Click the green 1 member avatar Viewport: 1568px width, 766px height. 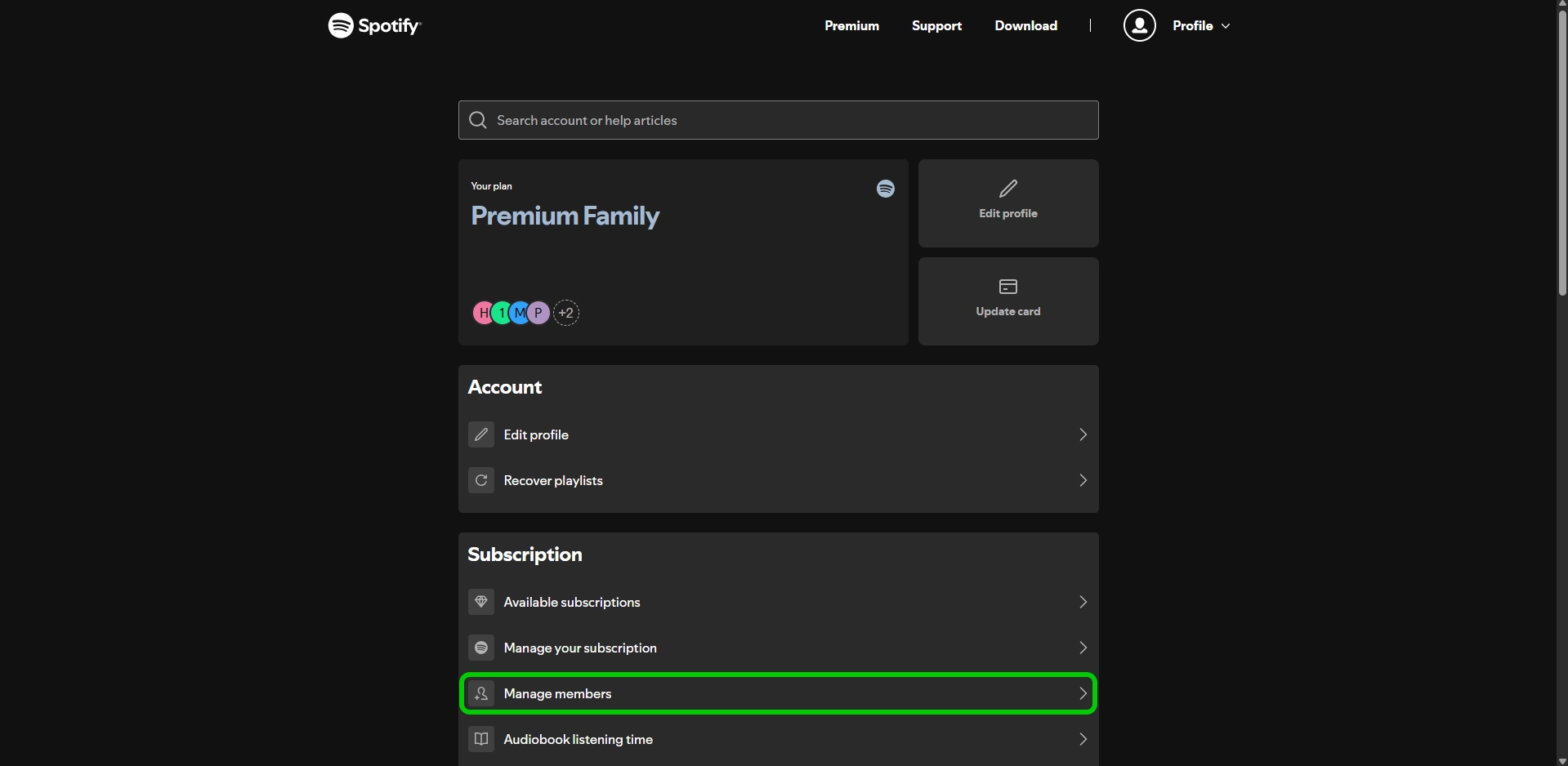coord(501,313)
